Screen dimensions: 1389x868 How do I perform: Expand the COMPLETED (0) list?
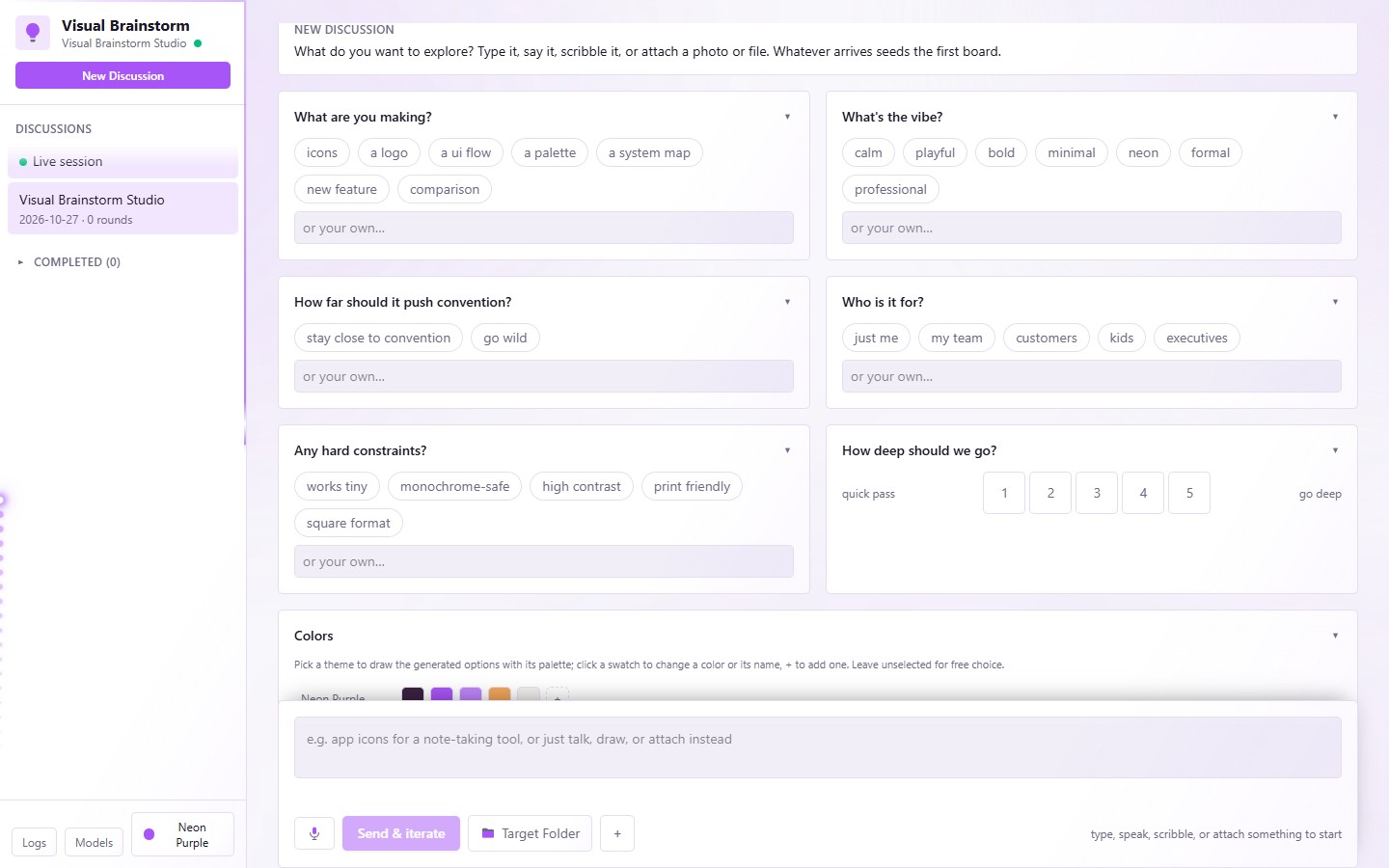click(68, 262)
